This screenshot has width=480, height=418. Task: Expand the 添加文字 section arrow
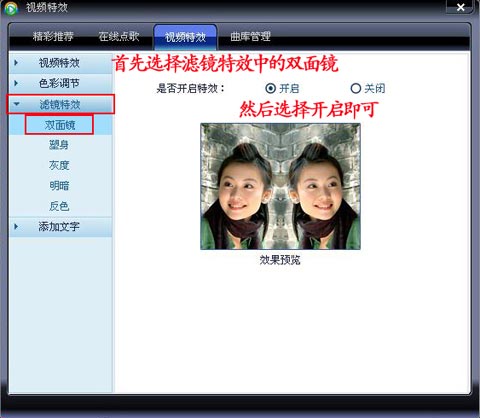[x=16, y=227]
